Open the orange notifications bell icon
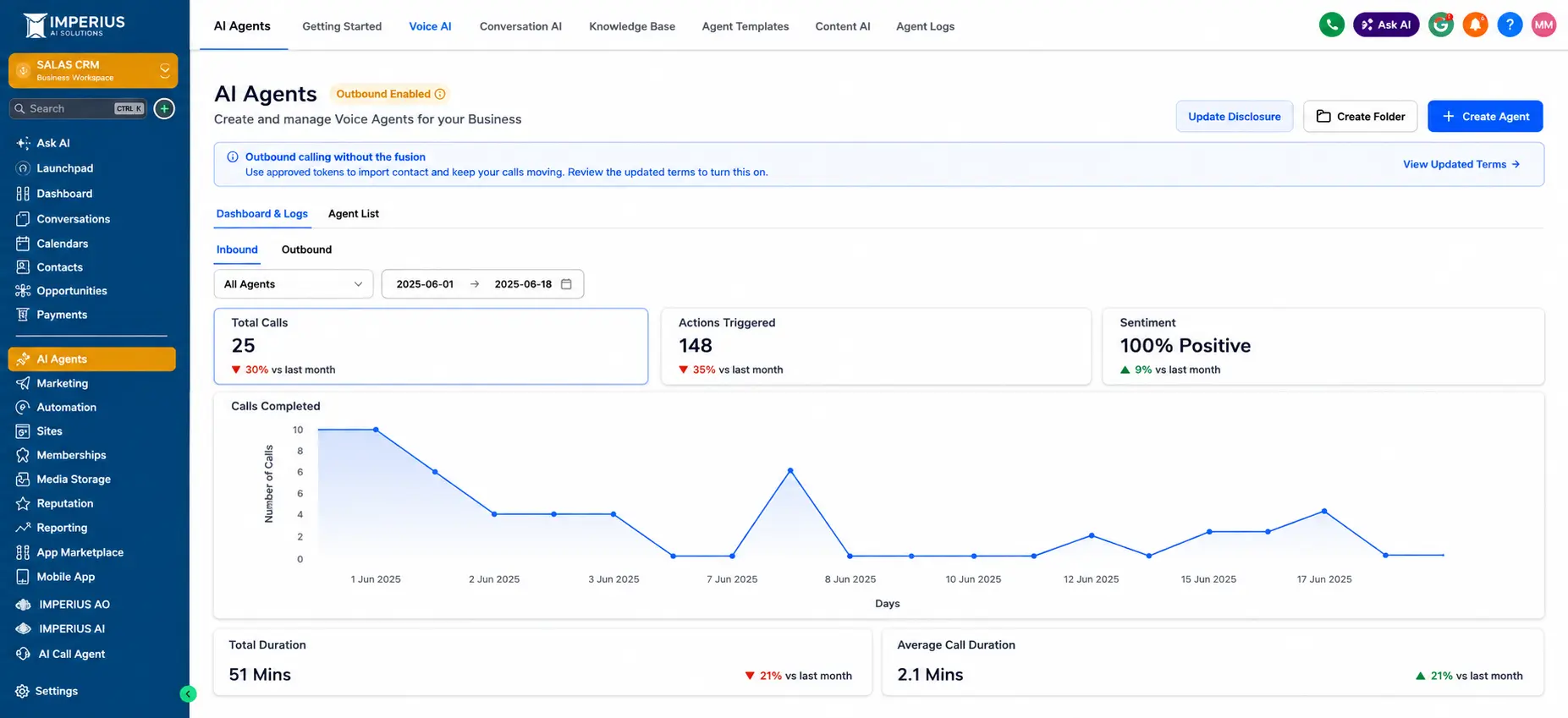Viewport: 1568px width, 718px height. click(x=1475, y=25)
